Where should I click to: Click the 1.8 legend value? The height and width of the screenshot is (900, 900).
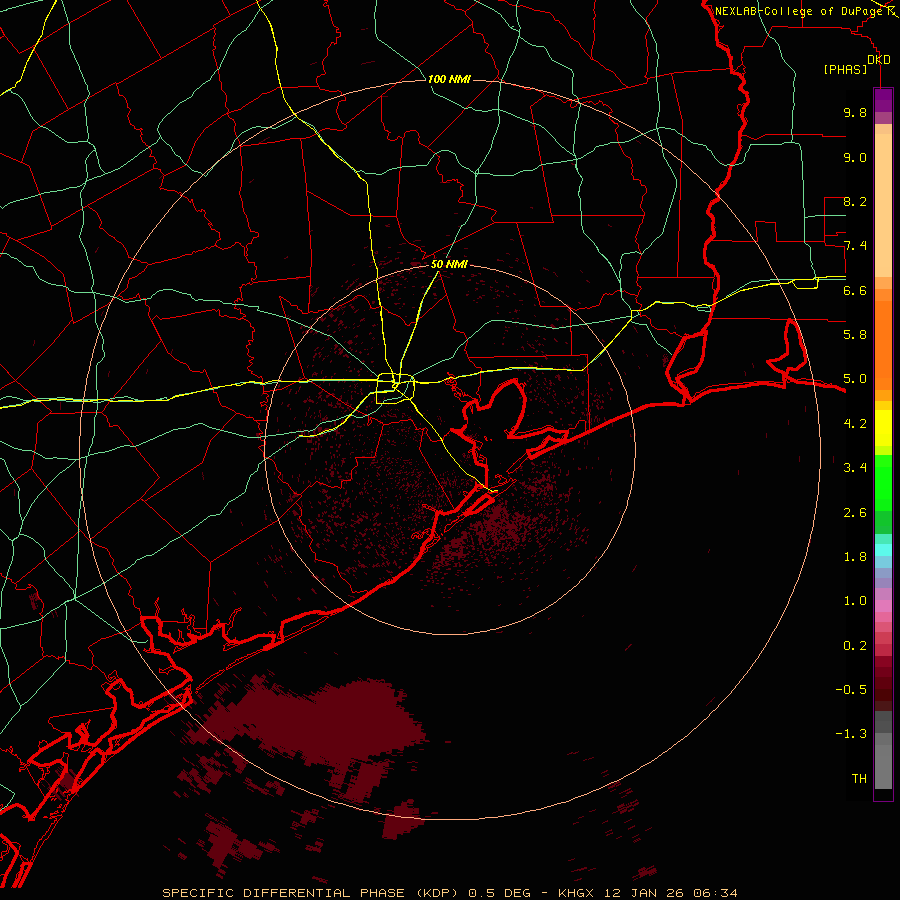(855, 557)
